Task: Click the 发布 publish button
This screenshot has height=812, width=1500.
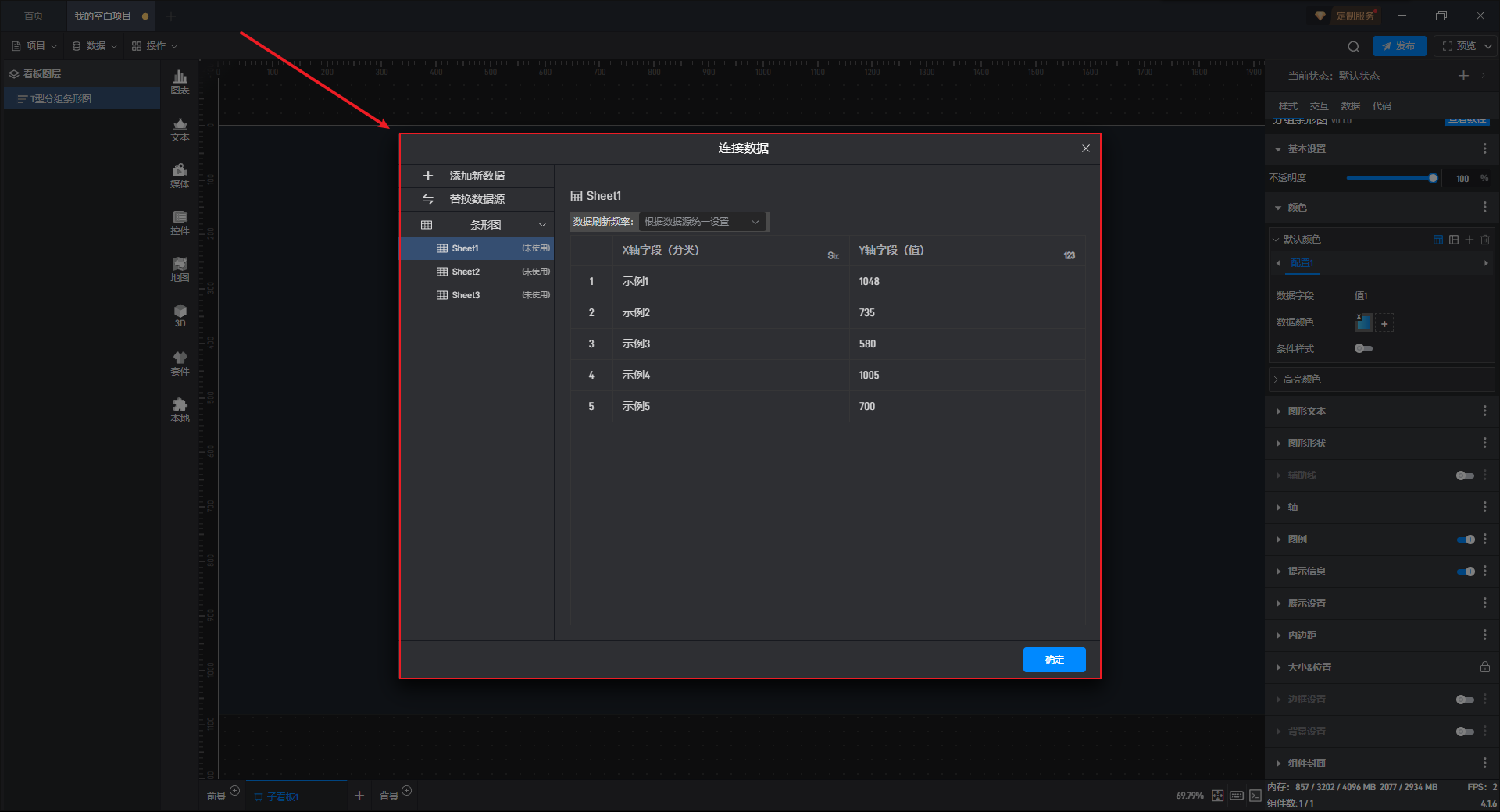Action: 1398,46
